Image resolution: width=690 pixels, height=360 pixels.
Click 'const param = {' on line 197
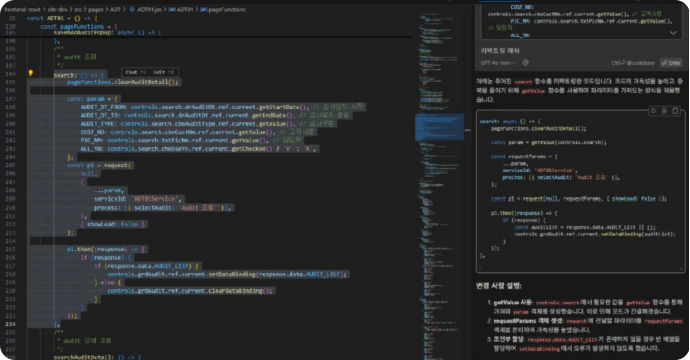click(93, 99)
